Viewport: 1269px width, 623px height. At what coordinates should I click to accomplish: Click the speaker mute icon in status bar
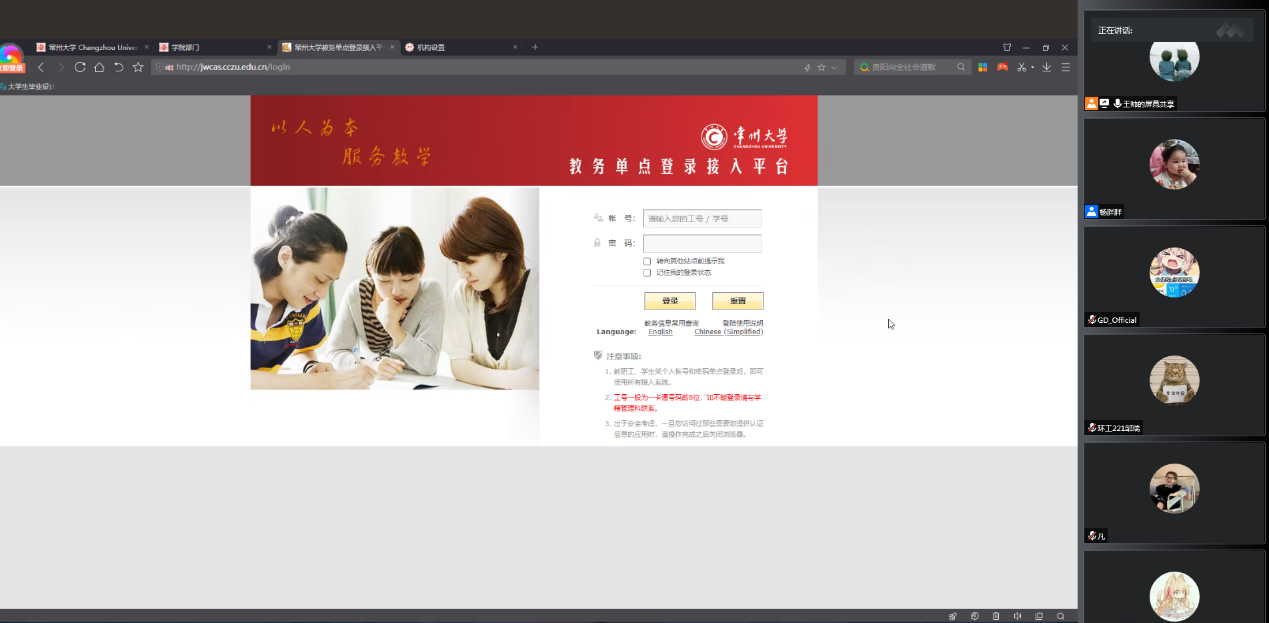[1017, 616]
